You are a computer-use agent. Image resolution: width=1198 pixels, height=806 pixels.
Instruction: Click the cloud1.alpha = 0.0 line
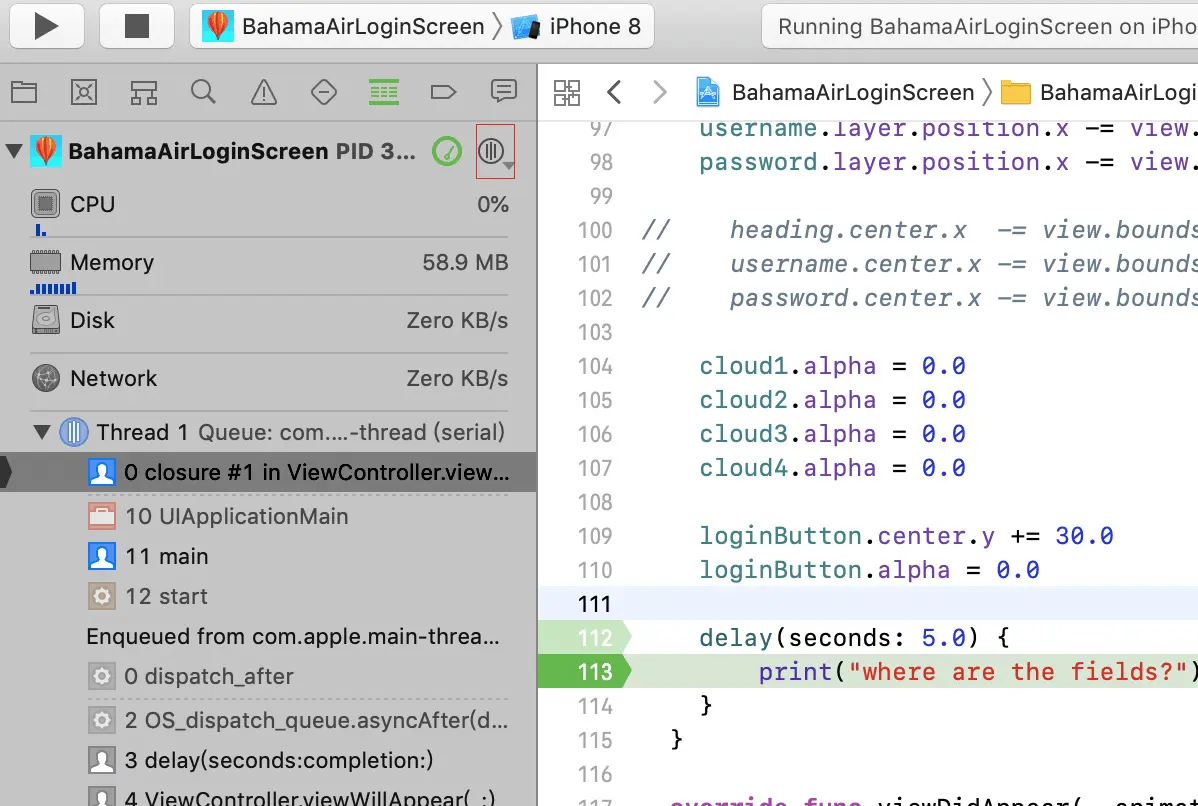(x=832, y=366)
